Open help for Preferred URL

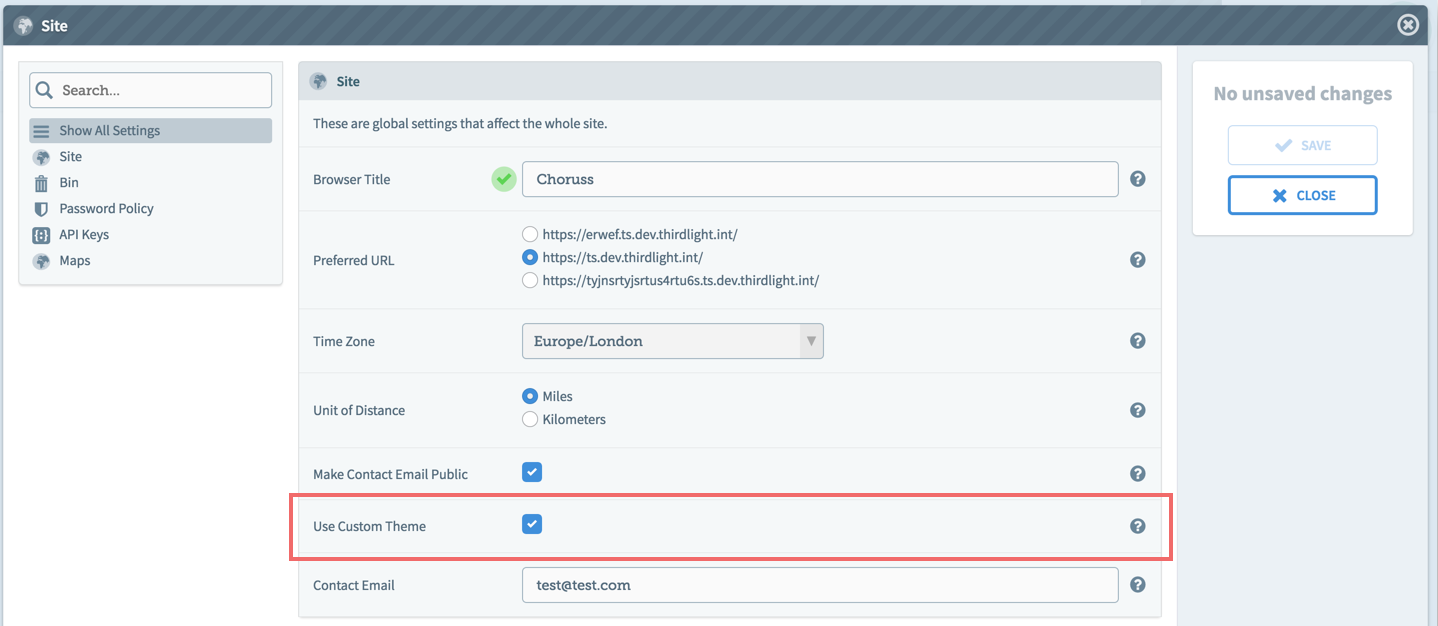1137,259
